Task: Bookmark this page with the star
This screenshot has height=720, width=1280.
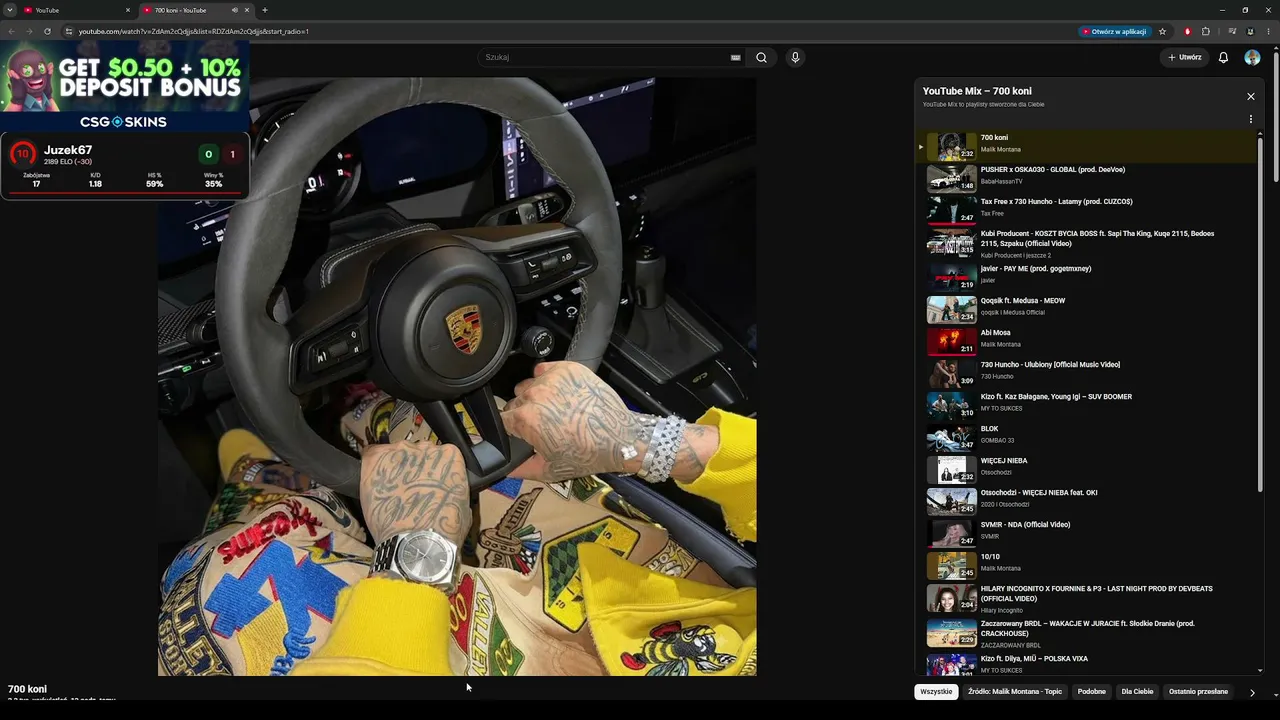Action: [x=1162, y=31]
